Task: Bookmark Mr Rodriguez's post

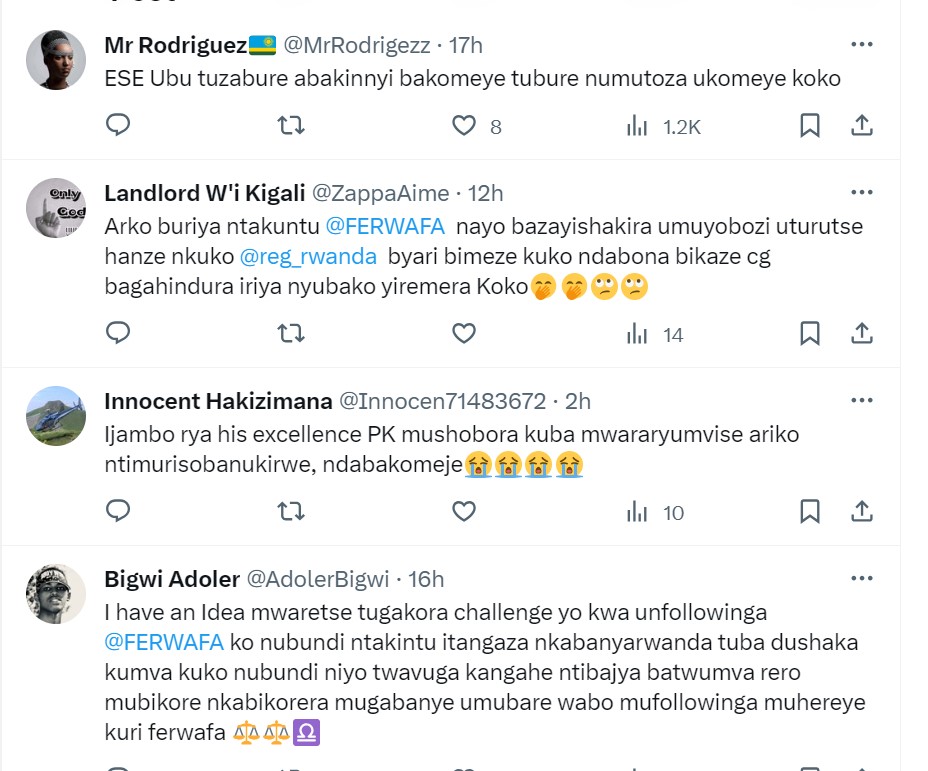Action: click(x=810, y=125)
